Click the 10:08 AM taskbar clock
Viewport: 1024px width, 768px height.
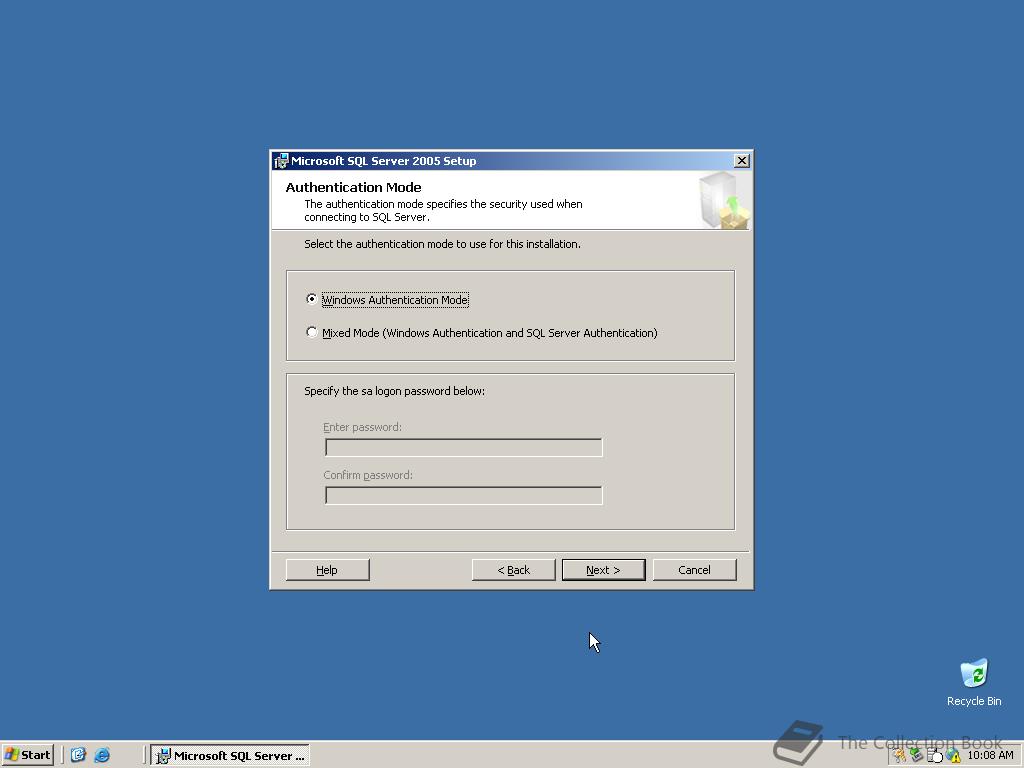coord(991,756)
